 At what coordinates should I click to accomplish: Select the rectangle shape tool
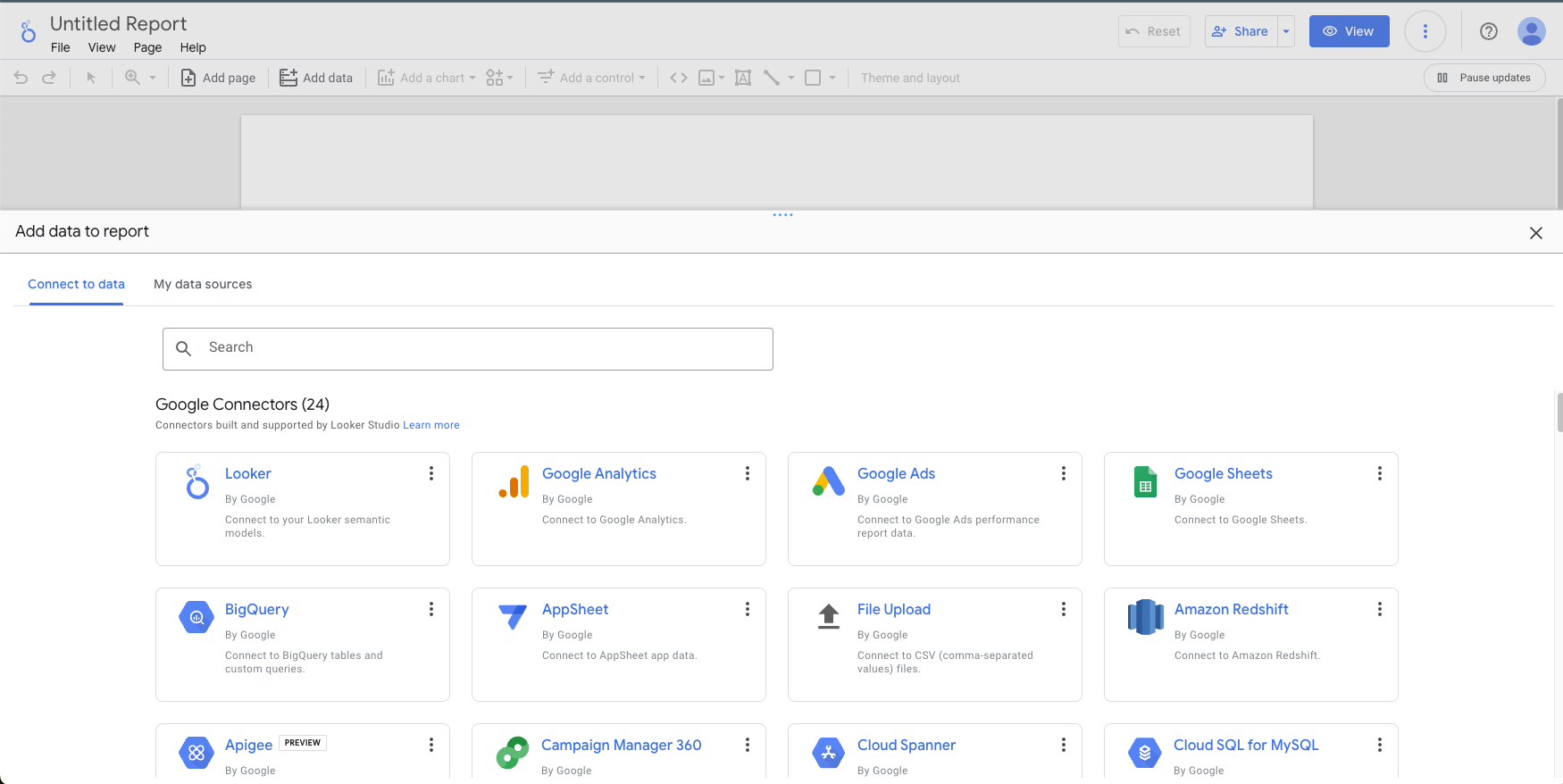813,78
